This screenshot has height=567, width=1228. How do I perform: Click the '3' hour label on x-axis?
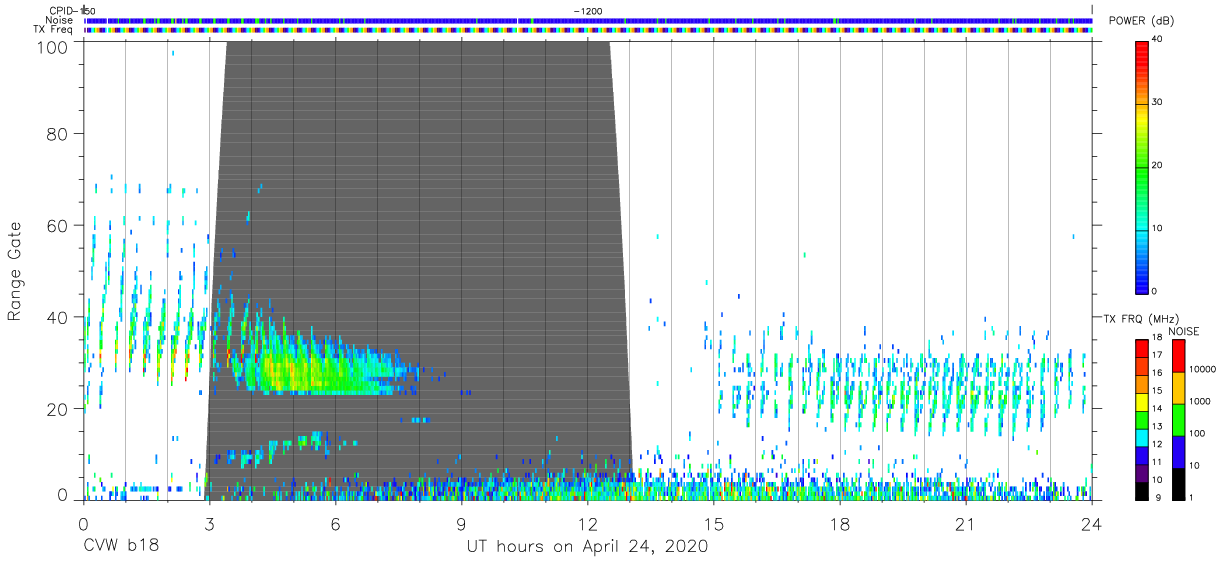209,524
